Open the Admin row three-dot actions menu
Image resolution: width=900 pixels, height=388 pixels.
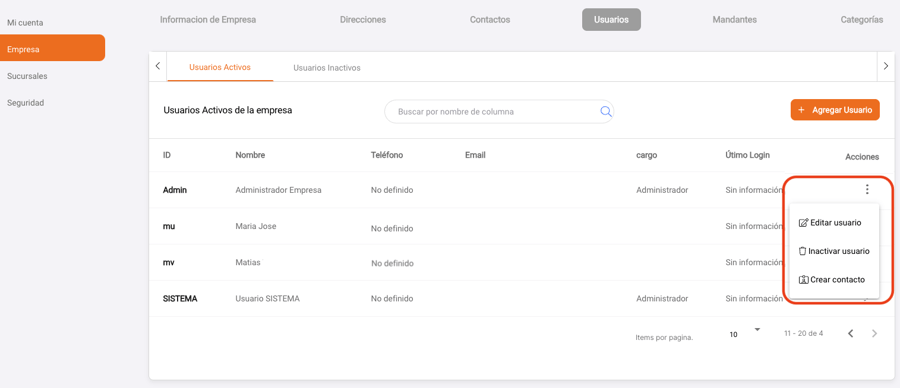tap(867, 189)
